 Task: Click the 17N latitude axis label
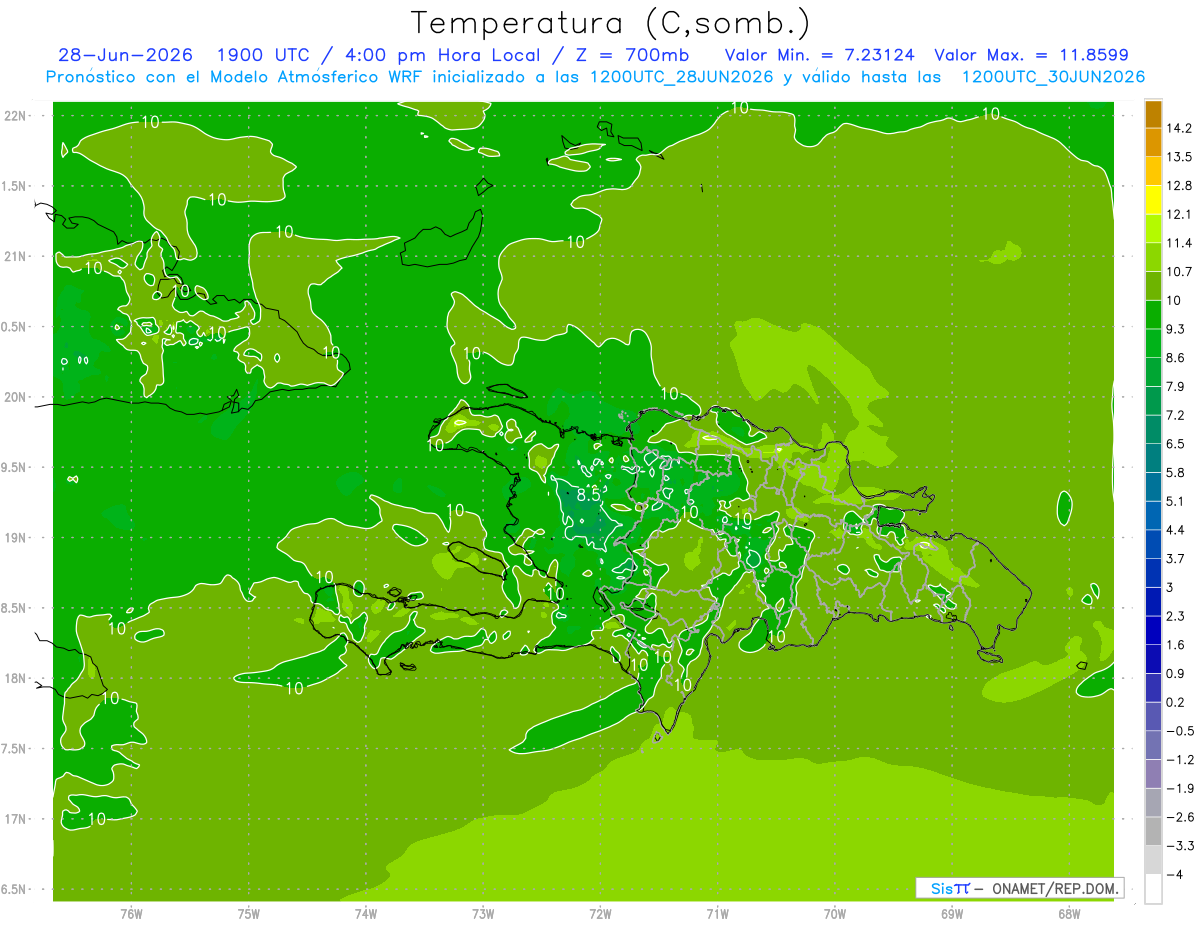point(16,819)
